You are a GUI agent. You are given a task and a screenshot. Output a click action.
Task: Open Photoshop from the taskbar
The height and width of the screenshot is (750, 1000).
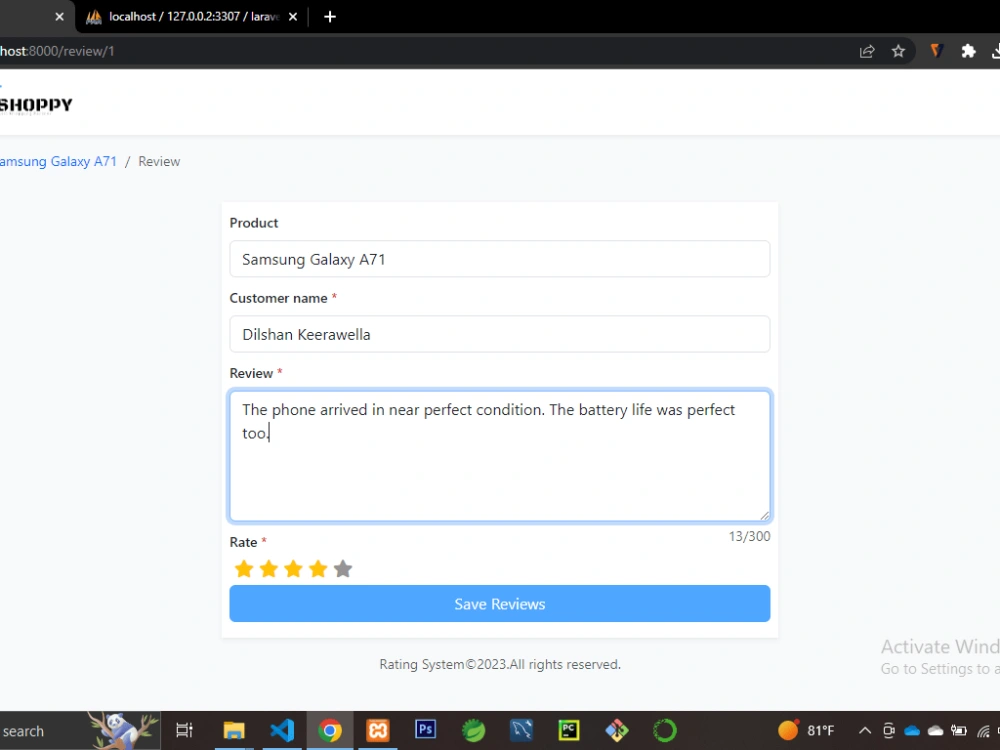(425, 729)
